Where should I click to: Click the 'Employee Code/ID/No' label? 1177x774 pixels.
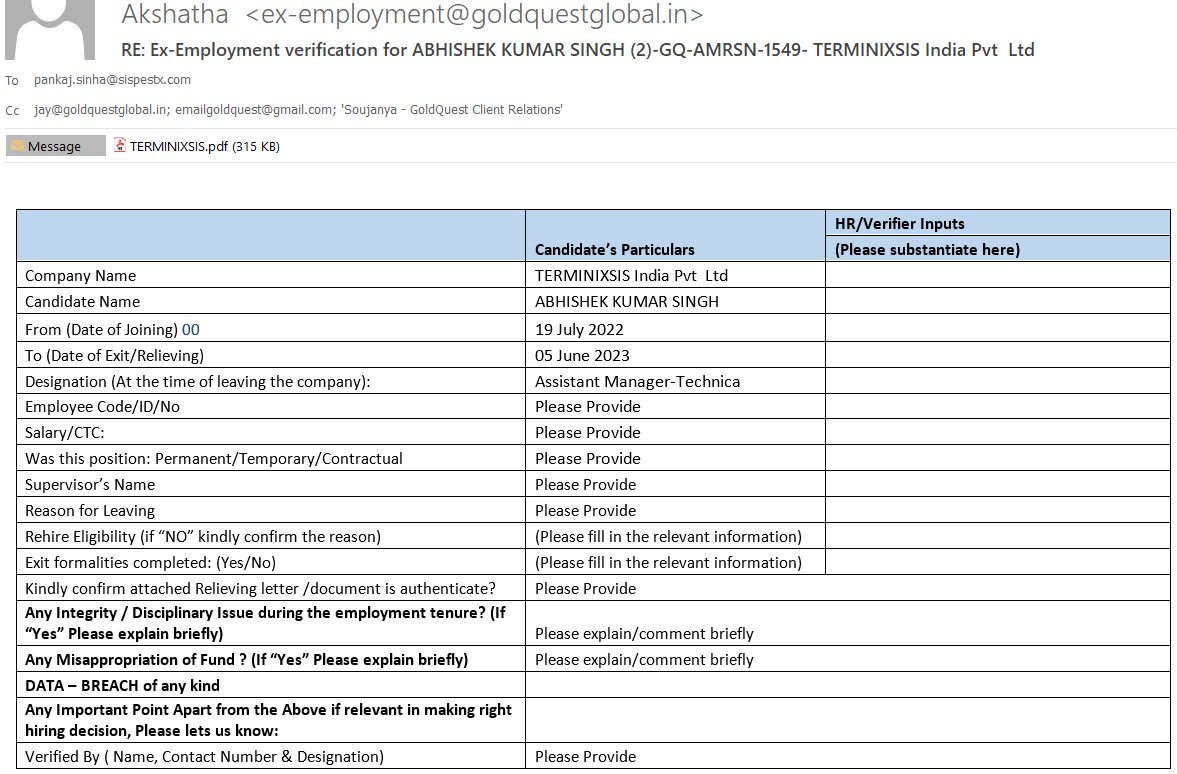(102, 406)
